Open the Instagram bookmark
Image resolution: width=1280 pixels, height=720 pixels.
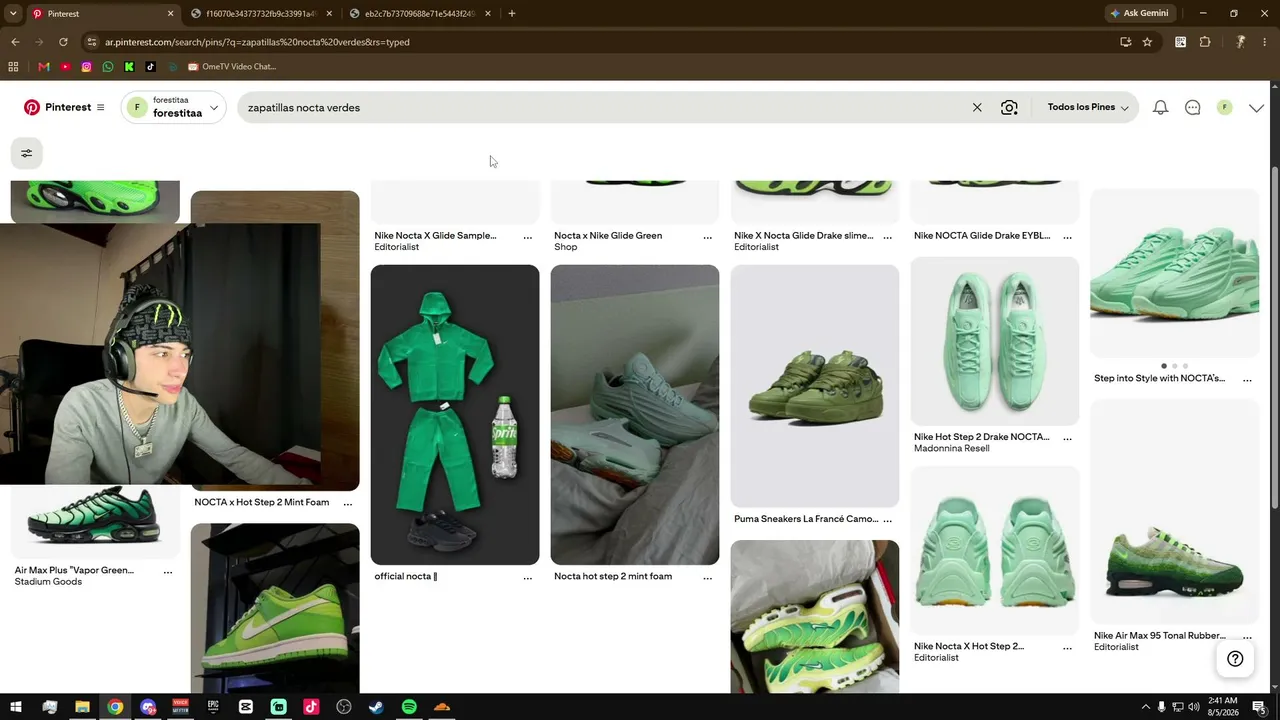coord(87,67)
